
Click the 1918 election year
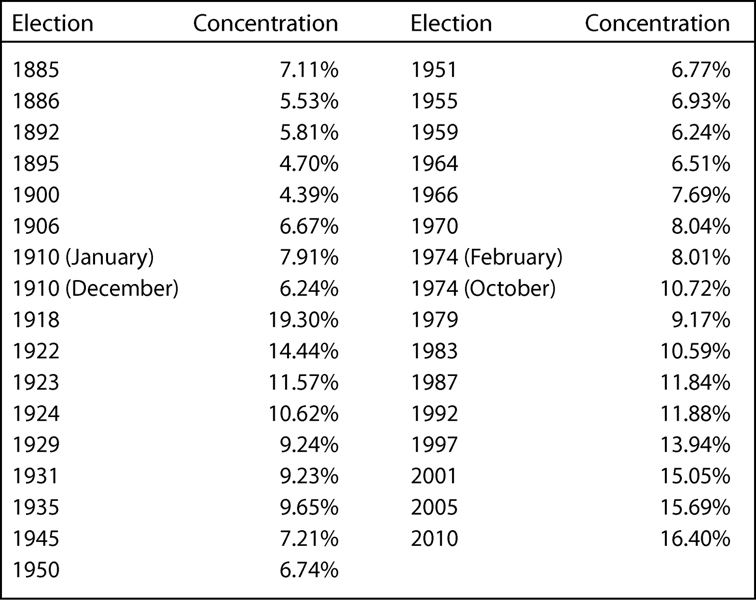(37, 321)
